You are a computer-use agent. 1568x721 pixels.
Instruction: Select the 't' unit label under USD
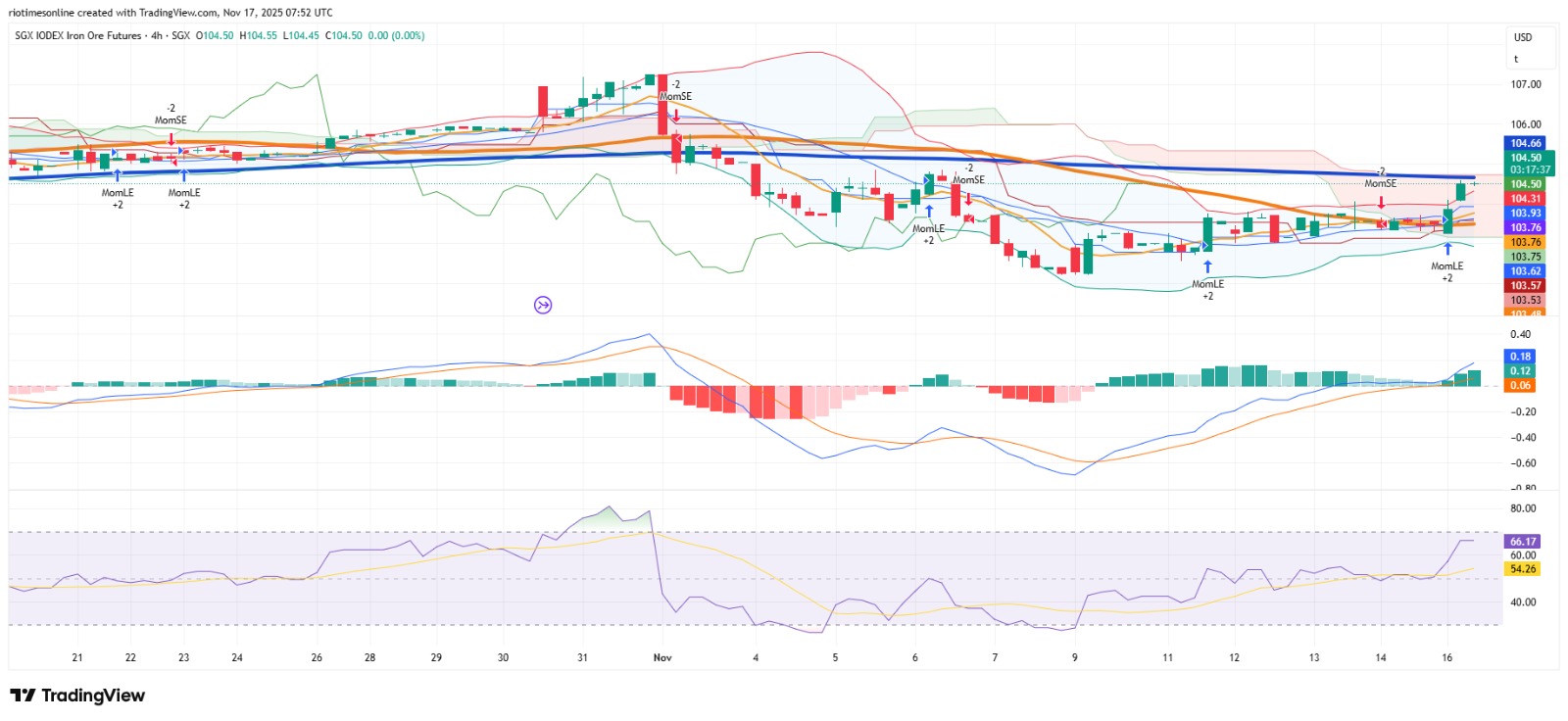click(x=1516, y=59)
